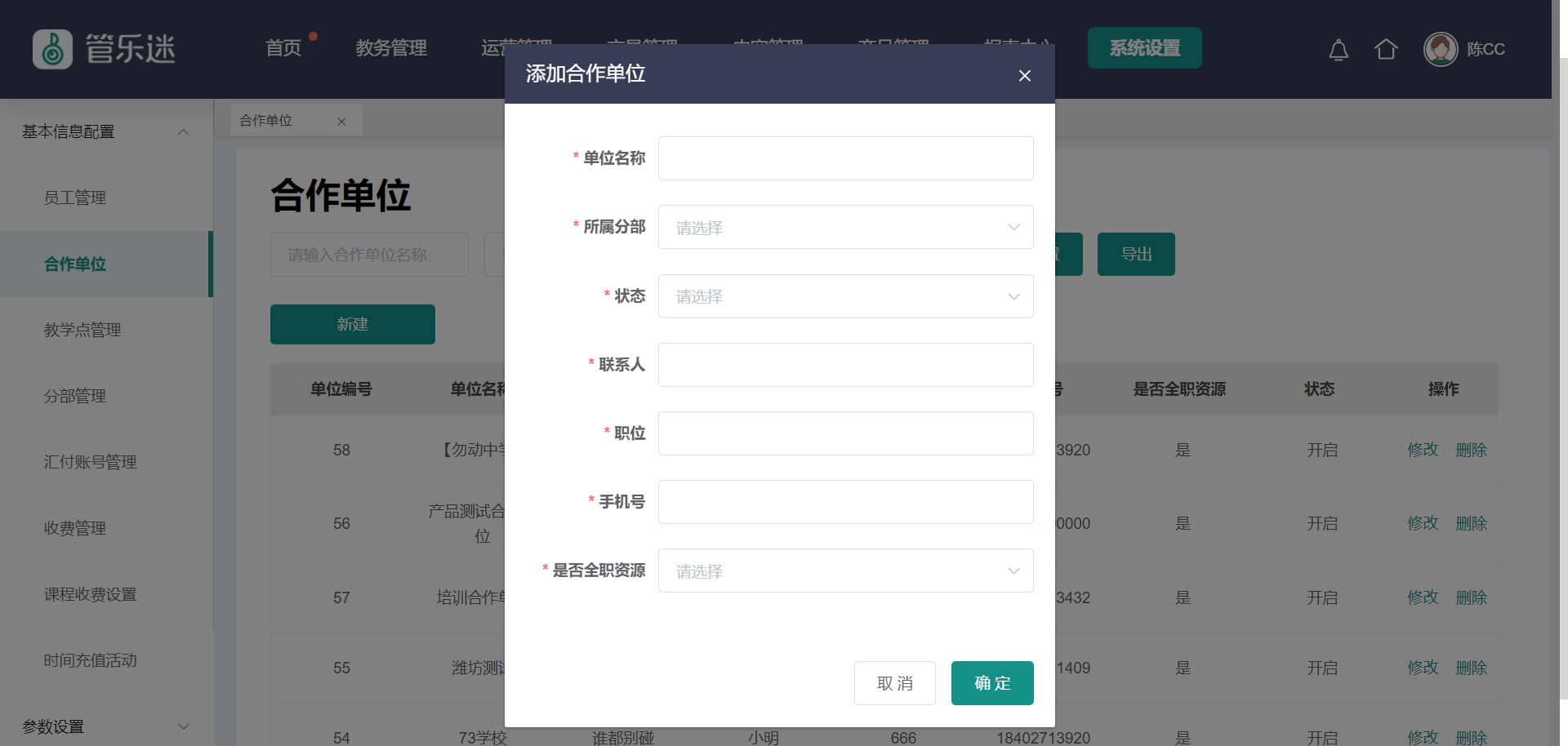
Task: Expand the 参数设置 section
Action: tap(184, 726)
